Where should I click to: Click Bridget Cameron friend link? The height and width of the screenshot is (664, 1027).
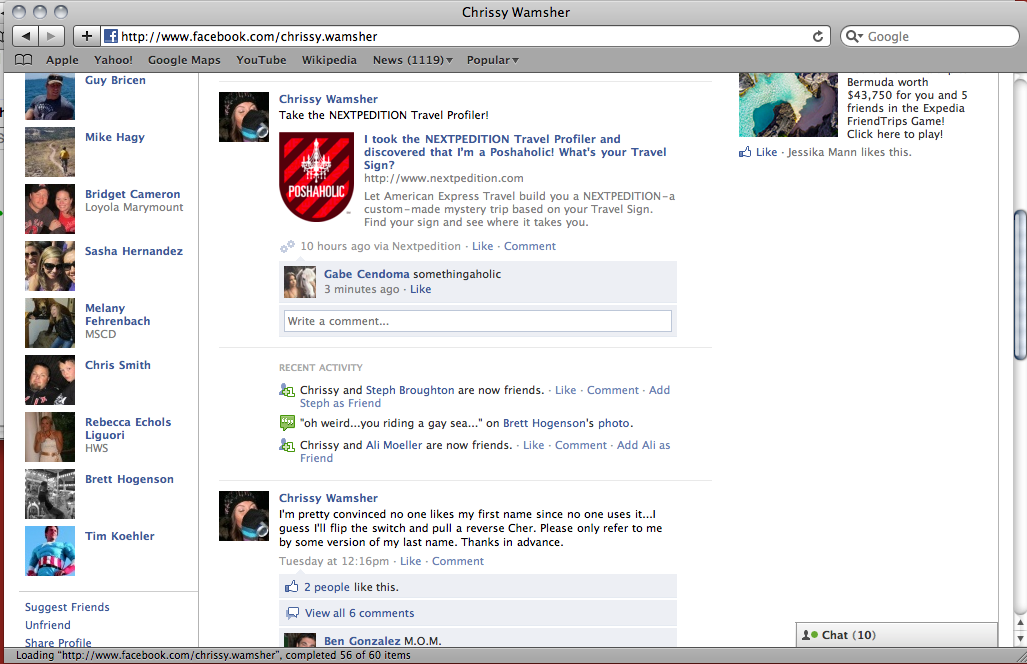pyautogui.click(x=132, y=194)
